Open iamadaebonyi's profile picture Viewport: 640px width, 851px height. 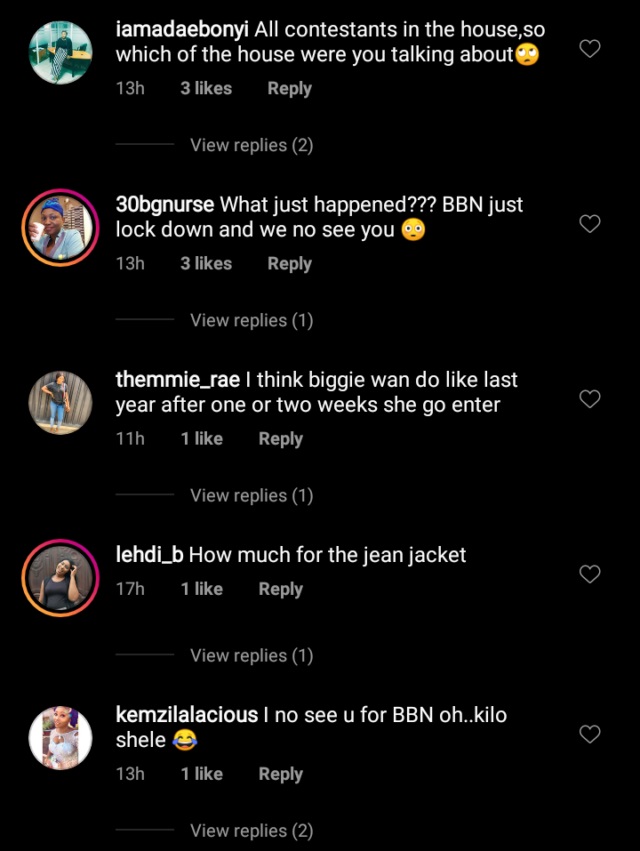pos(59,51)
